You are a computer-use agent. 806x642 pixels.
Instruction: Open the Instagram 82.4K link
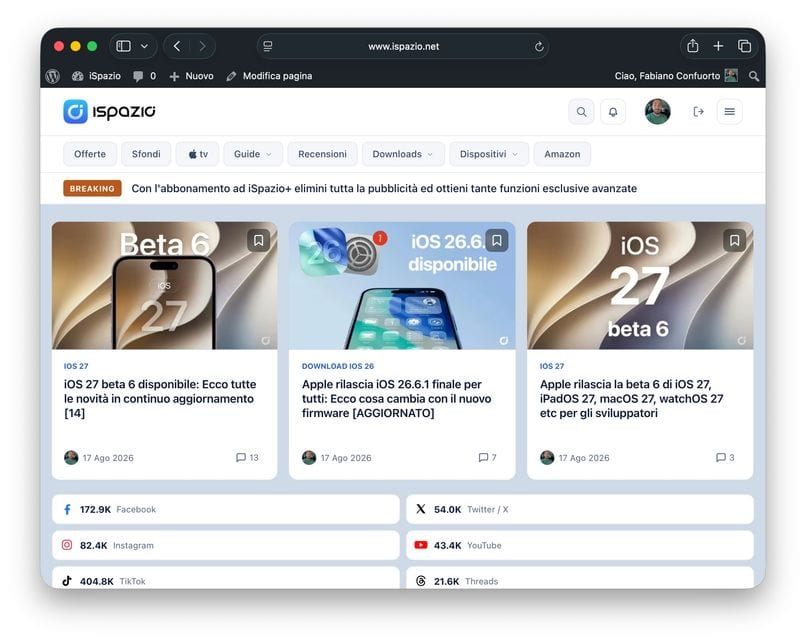click(226, 545)
